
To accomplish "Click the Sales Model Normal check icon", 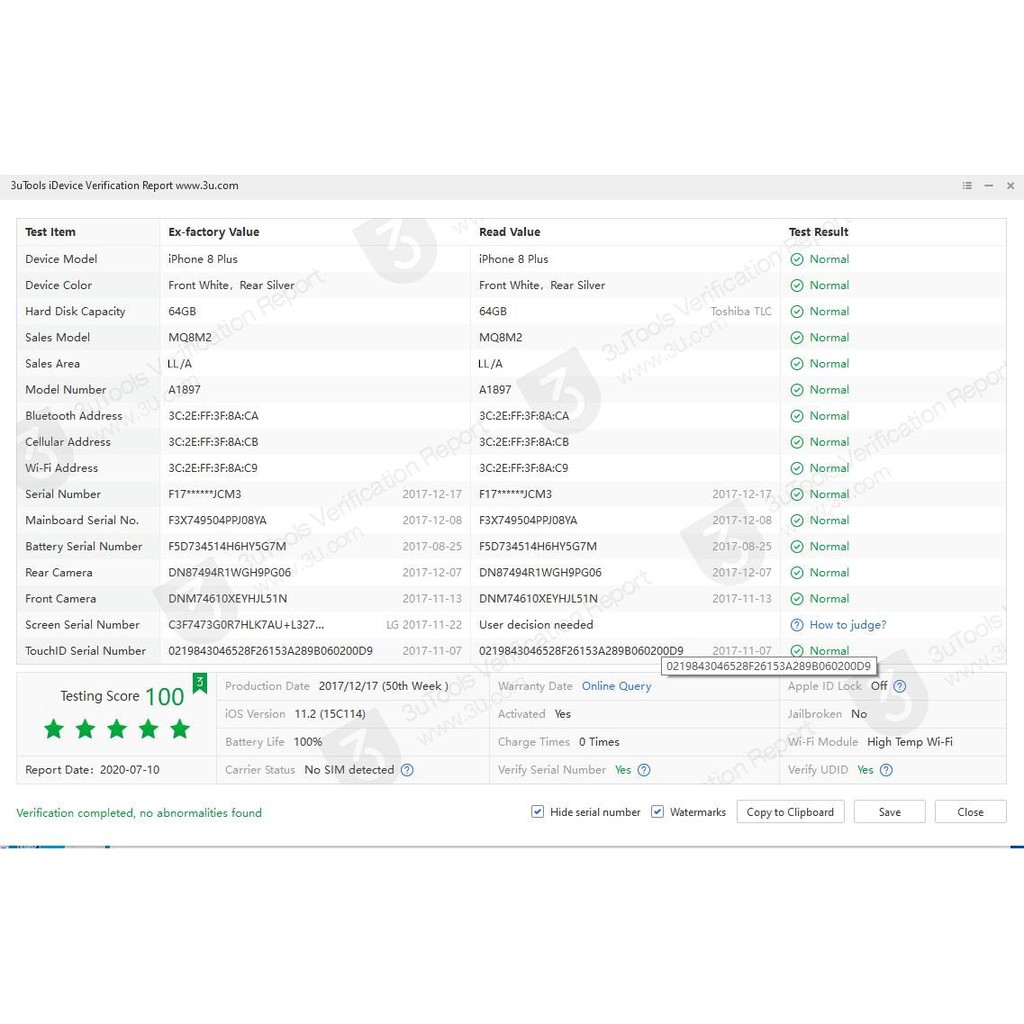I will point(797,338).
